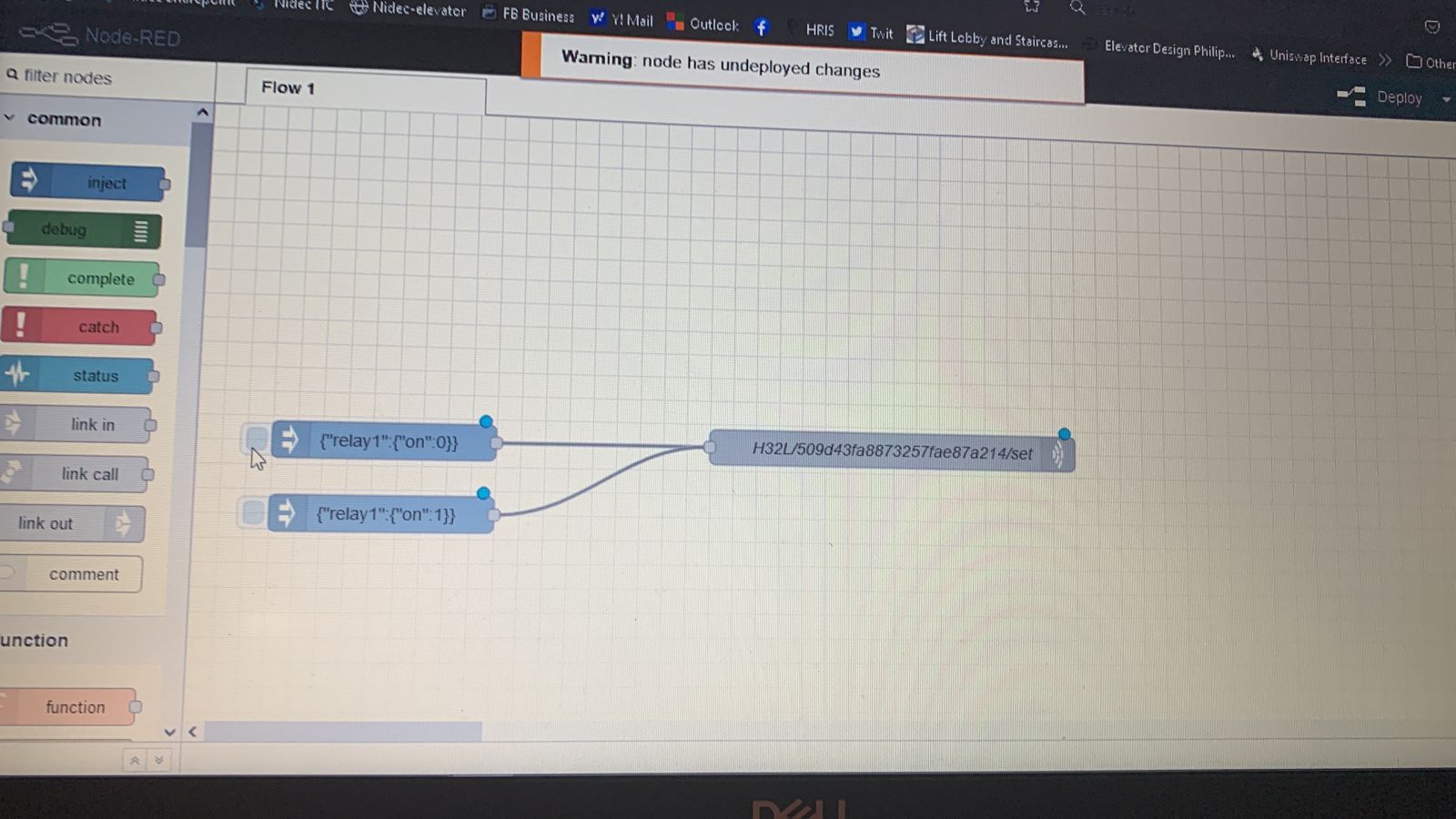1456x819 pixels.
Task: Trigger the relay1 on:1 inject button
Action: pyautogui.click(x=252, y=512)
